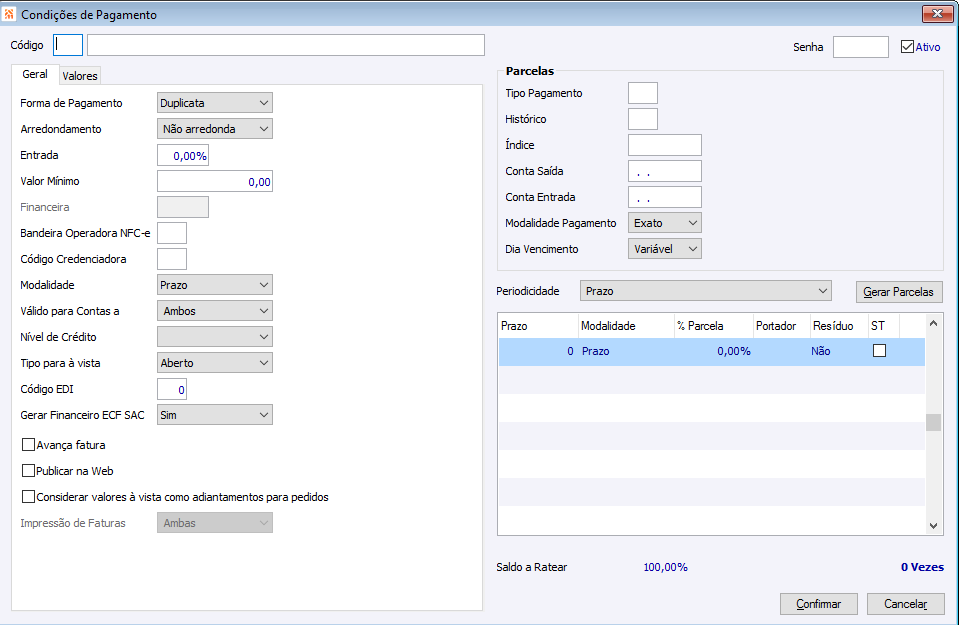Click the scroll-down arrow of the parcelas grid
Screen dimensions: 960x625
[933, 525]
